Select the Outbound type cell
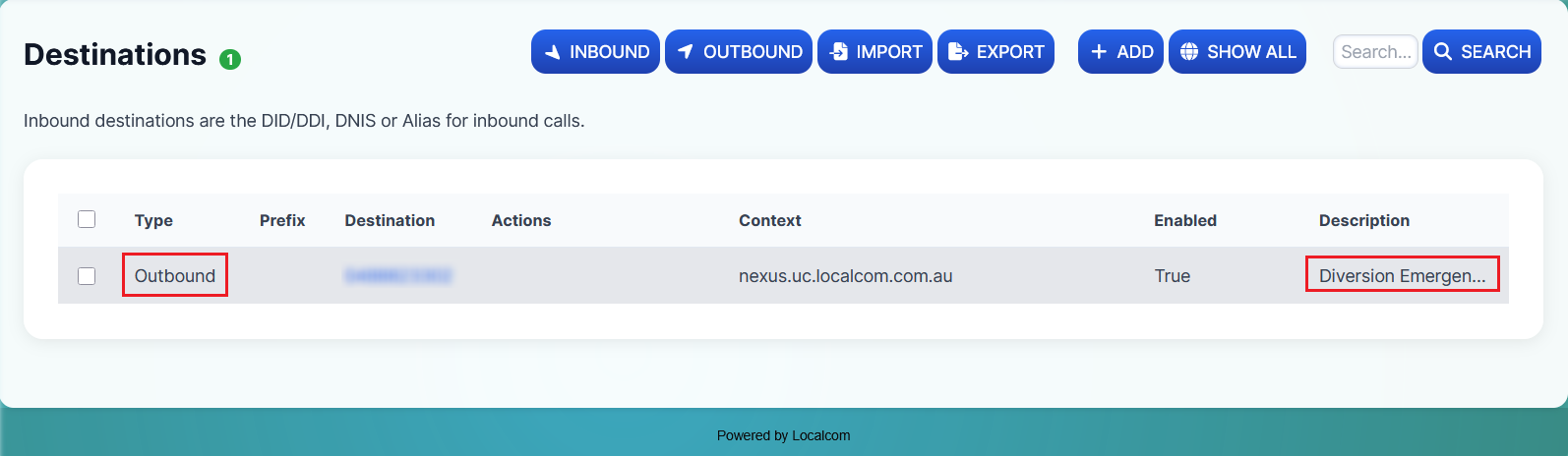Image resolution: width=1568 pixels, height=456 pixels. pyautogui.click(x=175, y=276)
